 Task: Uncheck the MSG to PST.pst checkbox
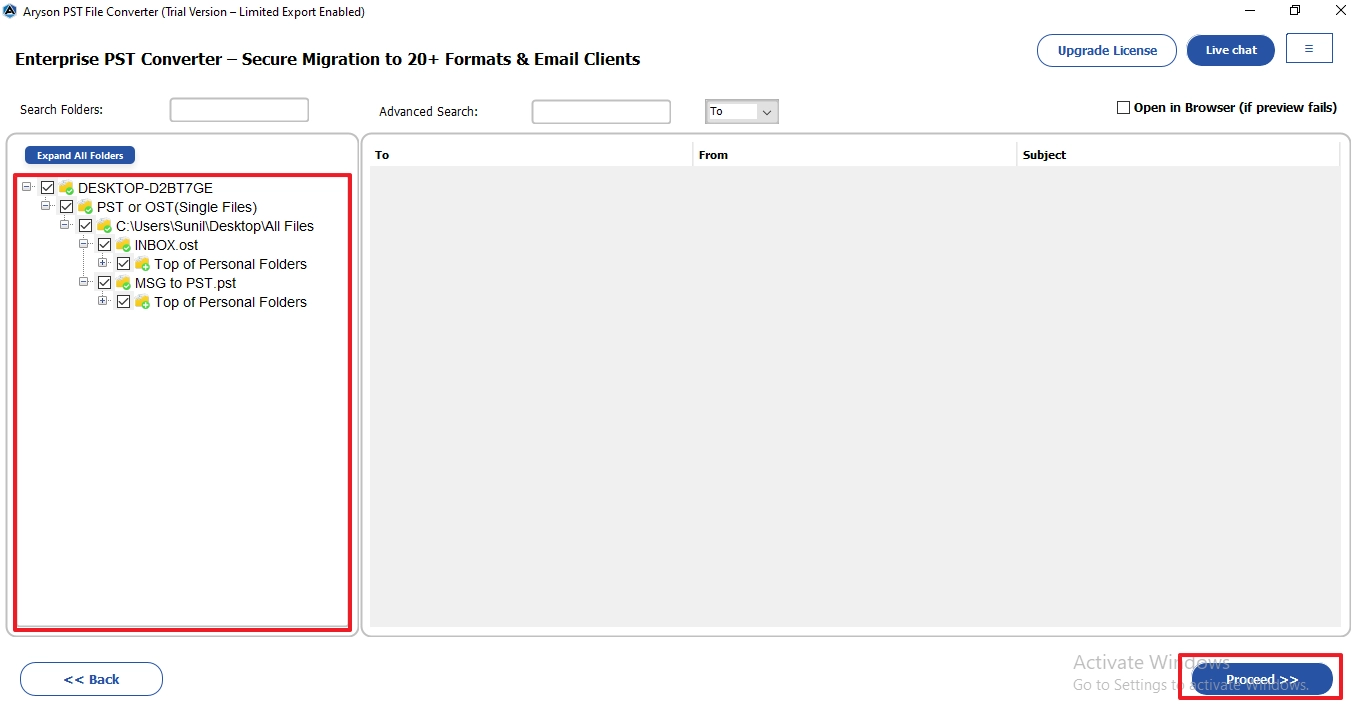[x=105, y=283]
